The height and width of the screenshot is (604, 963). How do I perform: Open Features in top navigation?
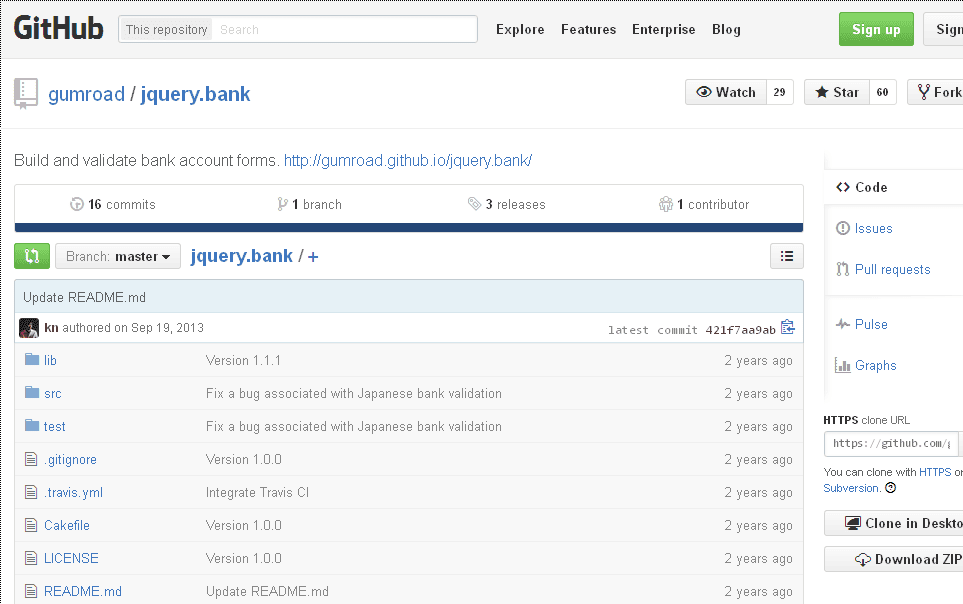click(x=588, y=29)
